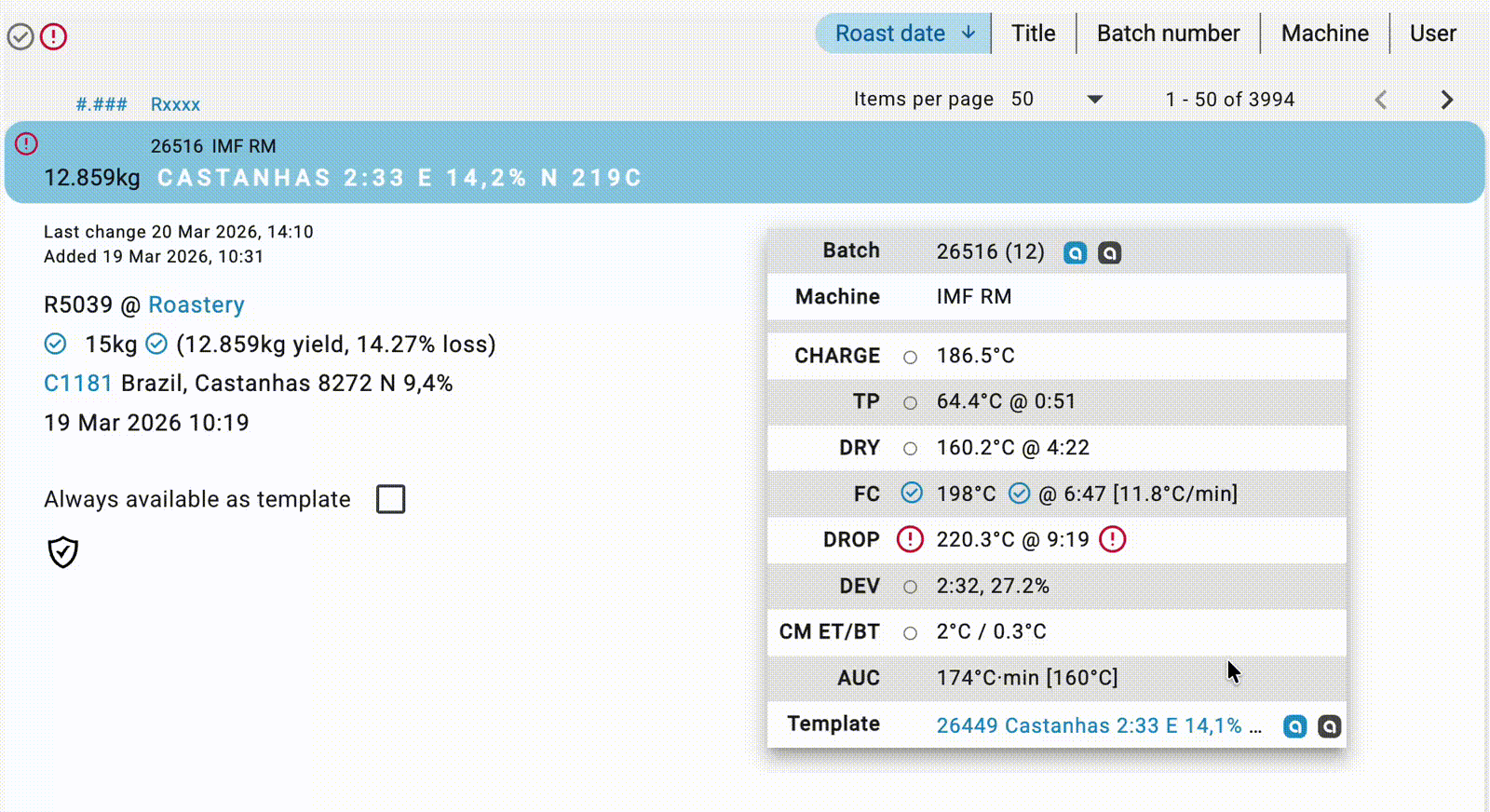Select the CHARGE row radio circle
The height and width of the screenshot is (812, 1490).
tap(910, 357)
